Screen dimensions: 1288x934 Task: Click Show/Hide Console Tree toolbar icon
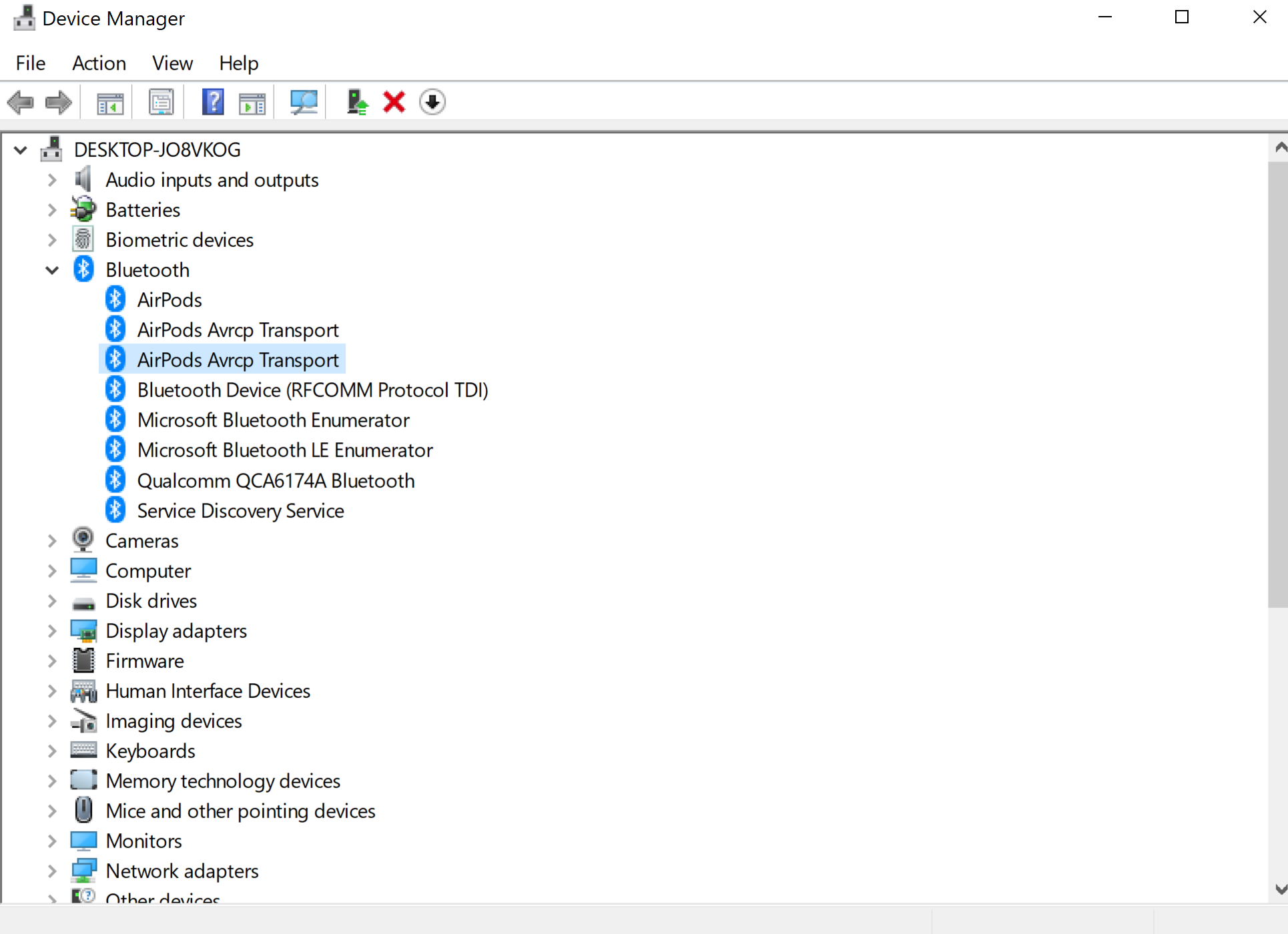110,103
